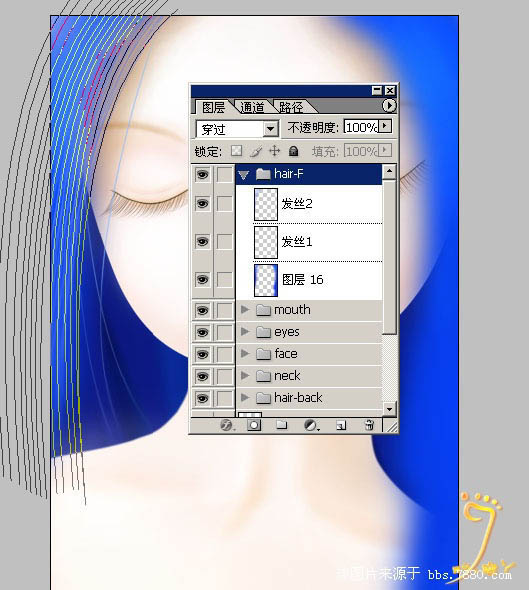Switch to the 通道 tab
This screenshot has height=590, width=529.
252,107
